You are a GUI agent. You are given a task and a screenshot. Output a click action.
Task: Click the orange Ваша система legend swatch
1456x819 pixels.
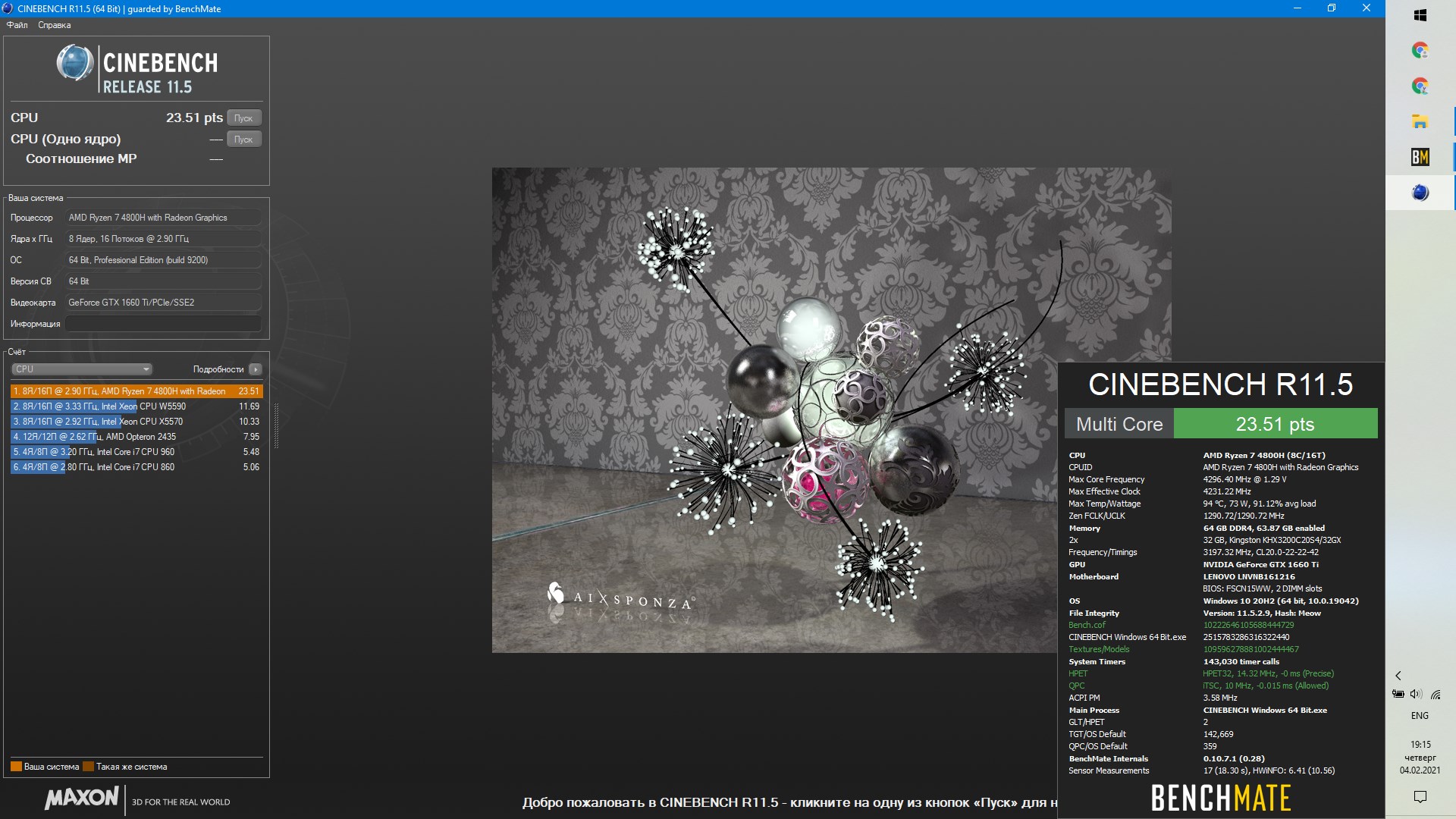16,767
